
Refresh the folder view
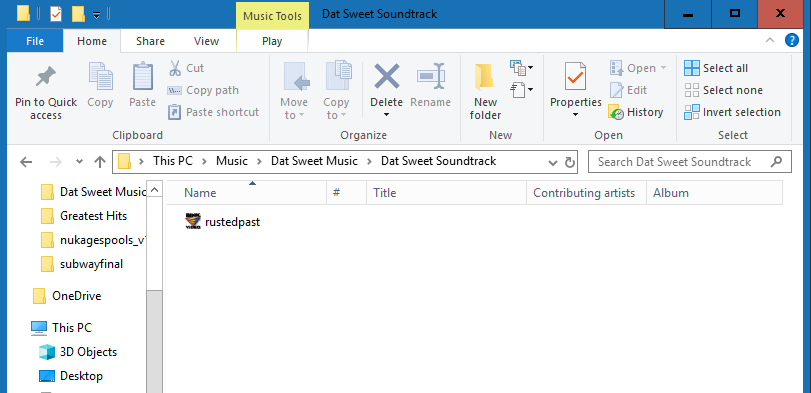569,163
